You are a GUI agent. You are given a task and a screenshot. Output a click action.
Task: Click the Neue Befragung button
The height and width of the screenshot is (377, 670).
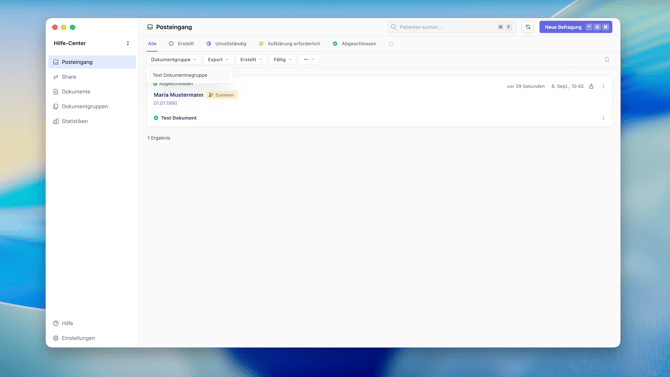click(576, 27)
